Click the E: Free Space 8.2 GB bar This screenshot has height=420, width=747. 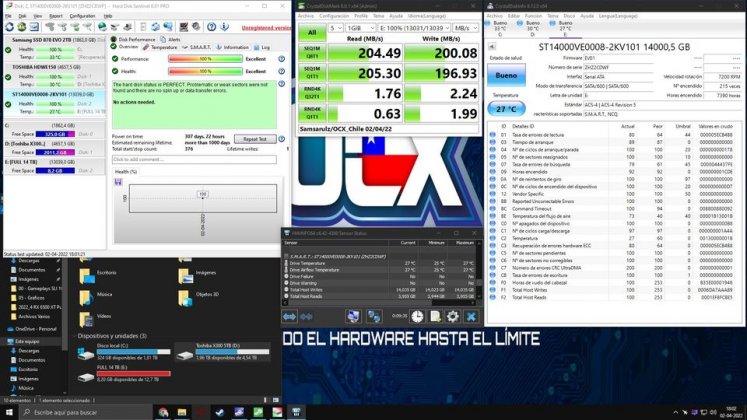coord(55,170)
